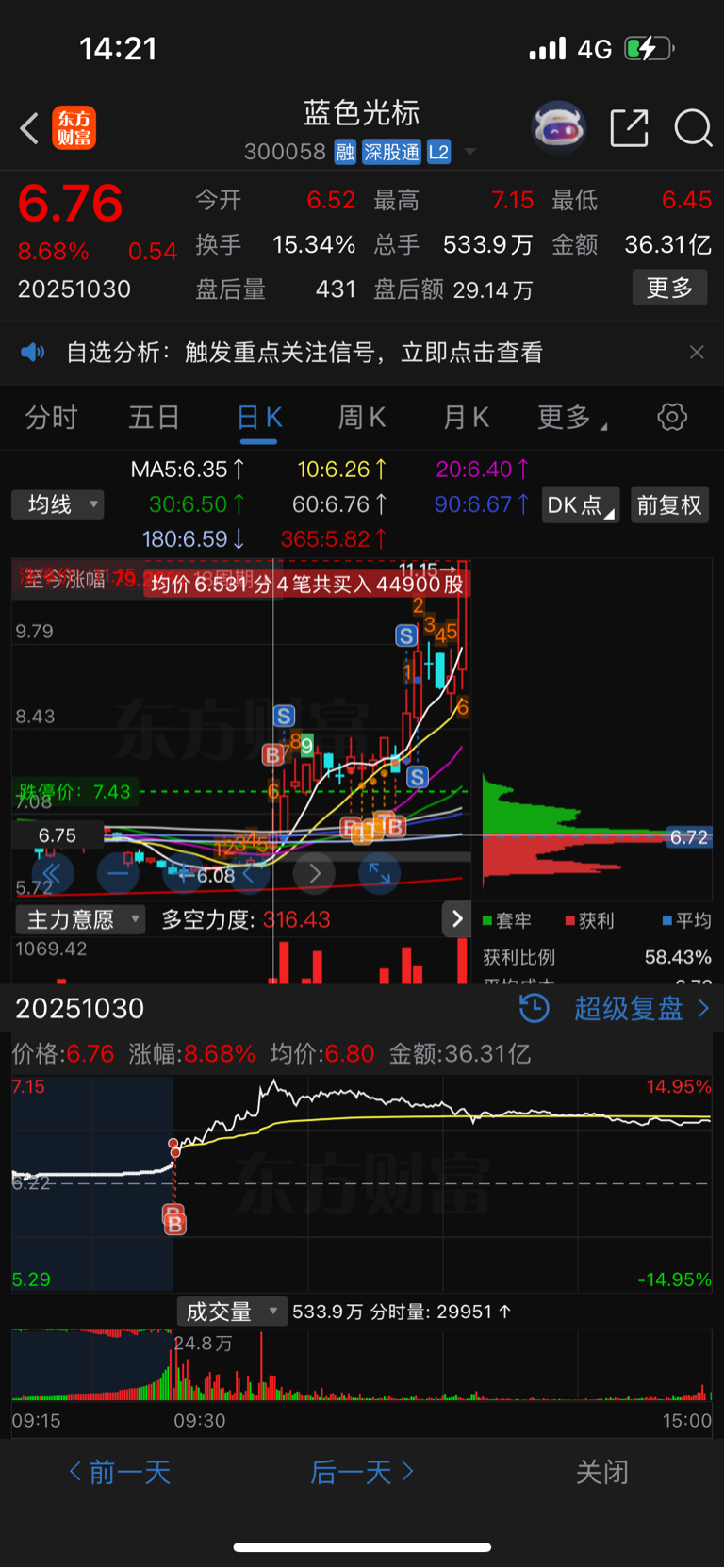This screenshot has width=724, height=1568.
Task: Tap the 6.72 average cost label
Action: point(689,837)
